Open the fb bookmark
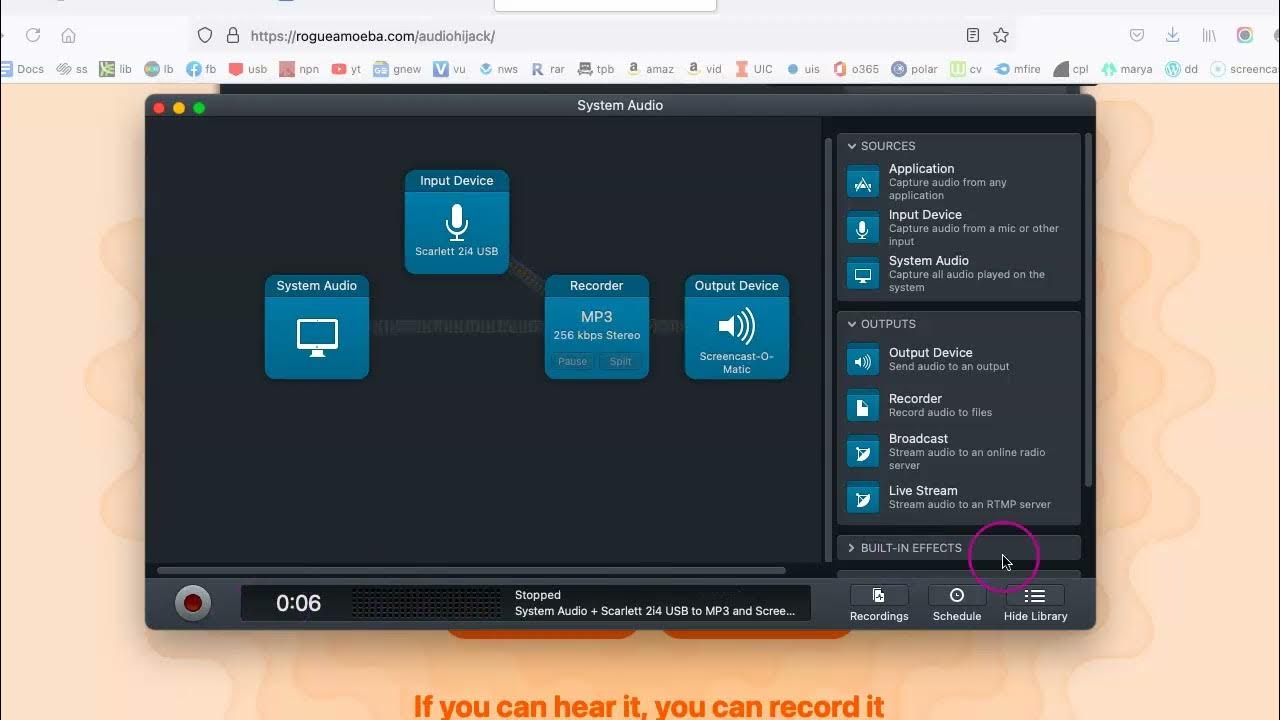 pos(201,69)
